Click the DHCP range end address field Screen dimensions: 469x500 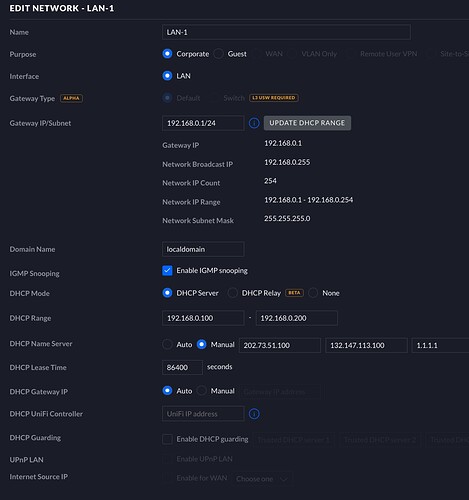[297, 318]
